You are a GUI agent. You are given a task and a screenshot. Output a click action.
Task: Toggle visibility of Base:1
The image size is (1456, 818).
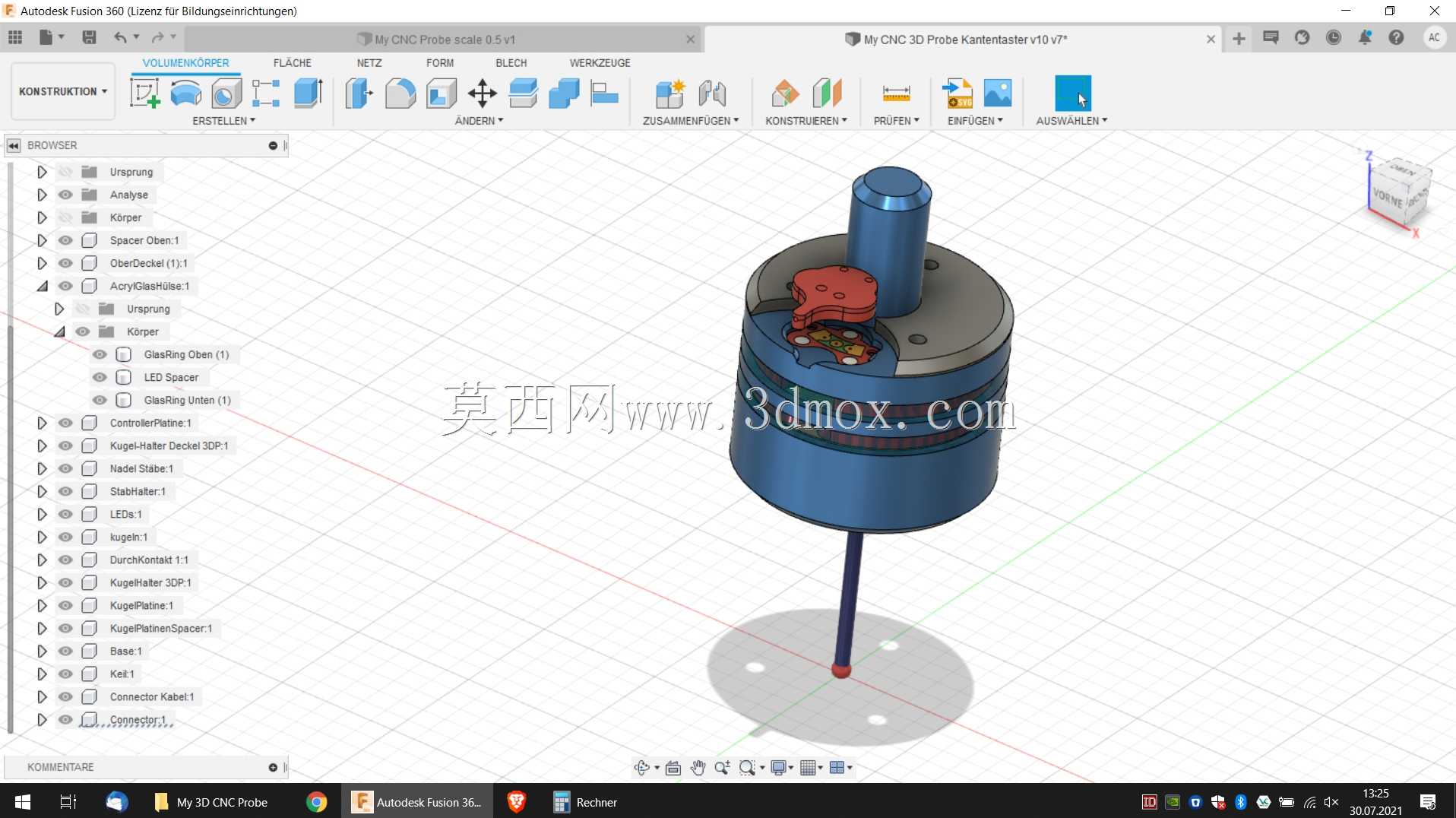click(x=66, y=651)
